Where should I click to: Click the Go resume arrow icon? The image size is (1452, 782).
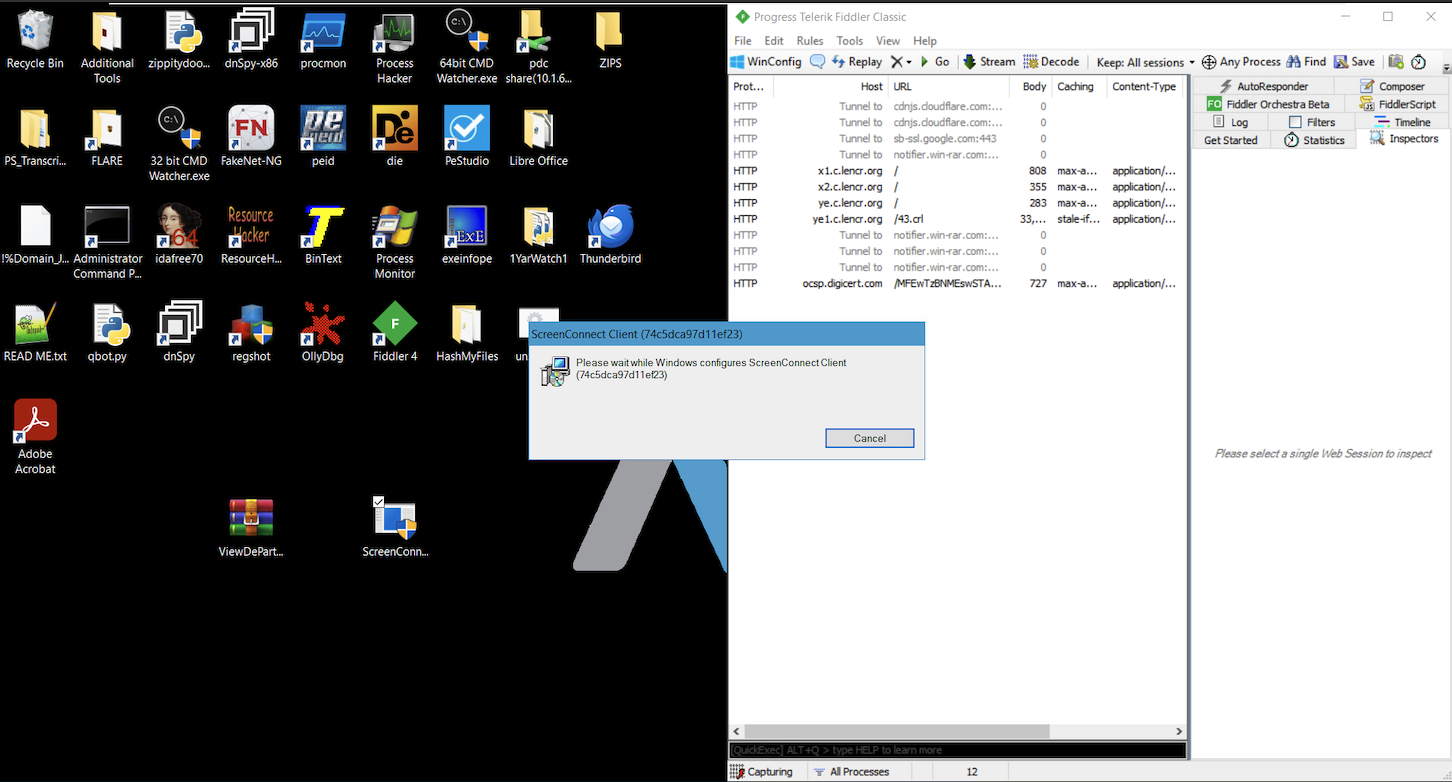pyautogui.click(x=935, y=62)
